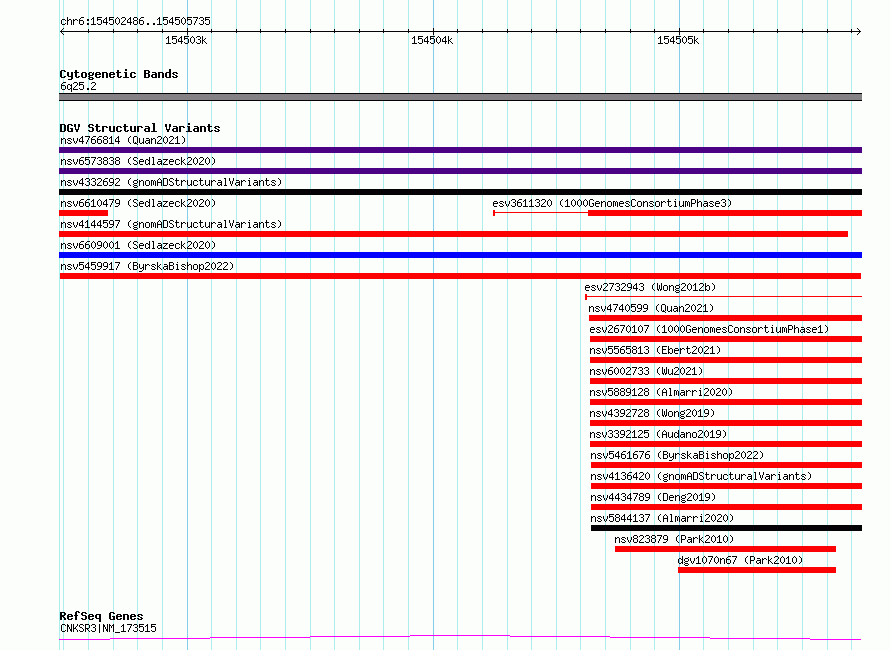The height and width of the screenshot is (650, 890).
Task: Click the left arrow of the ruler
Action: 62,31
